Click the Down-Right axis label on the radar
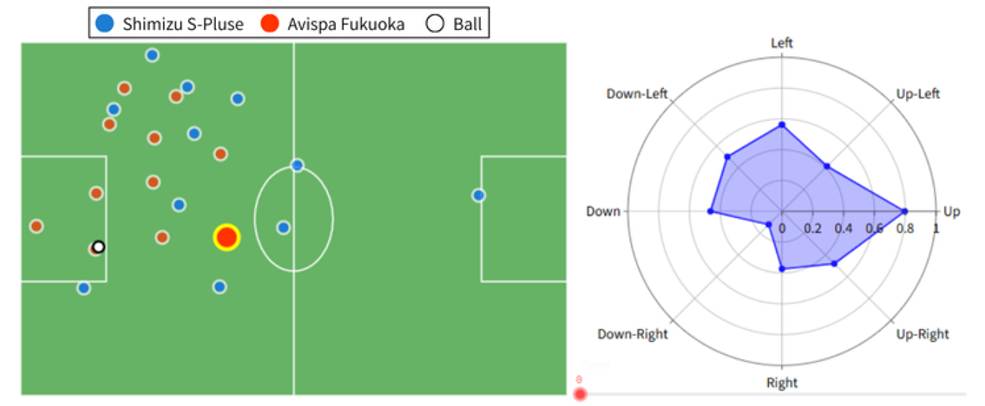The width and height of the screenshot is (985, 406). point(631,334)
